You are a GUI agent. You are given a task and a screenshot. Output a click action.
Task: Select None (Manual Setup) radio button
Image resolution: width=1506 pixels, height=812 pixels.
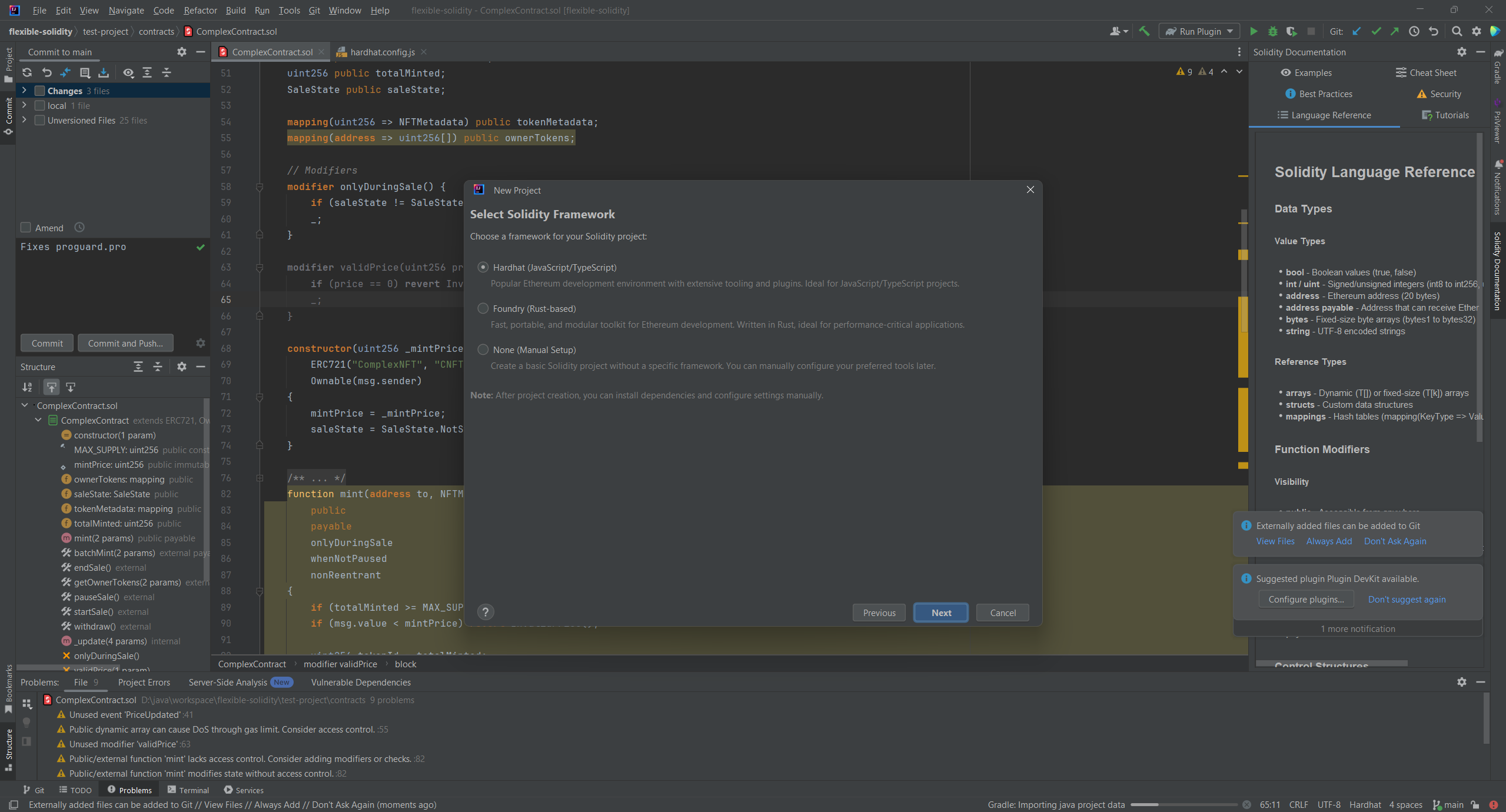click(483, 350)
